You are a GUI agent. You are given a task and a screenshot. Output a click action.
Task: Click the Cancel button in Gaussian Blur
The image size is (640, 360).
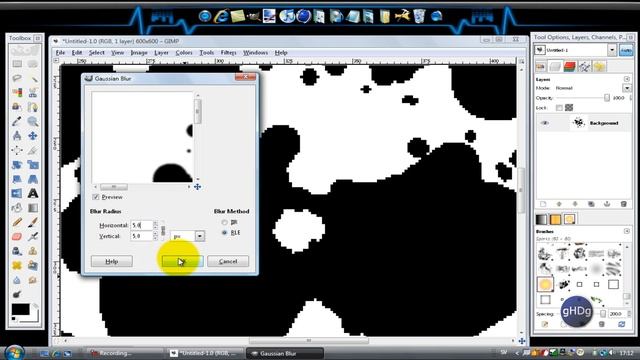228,261
